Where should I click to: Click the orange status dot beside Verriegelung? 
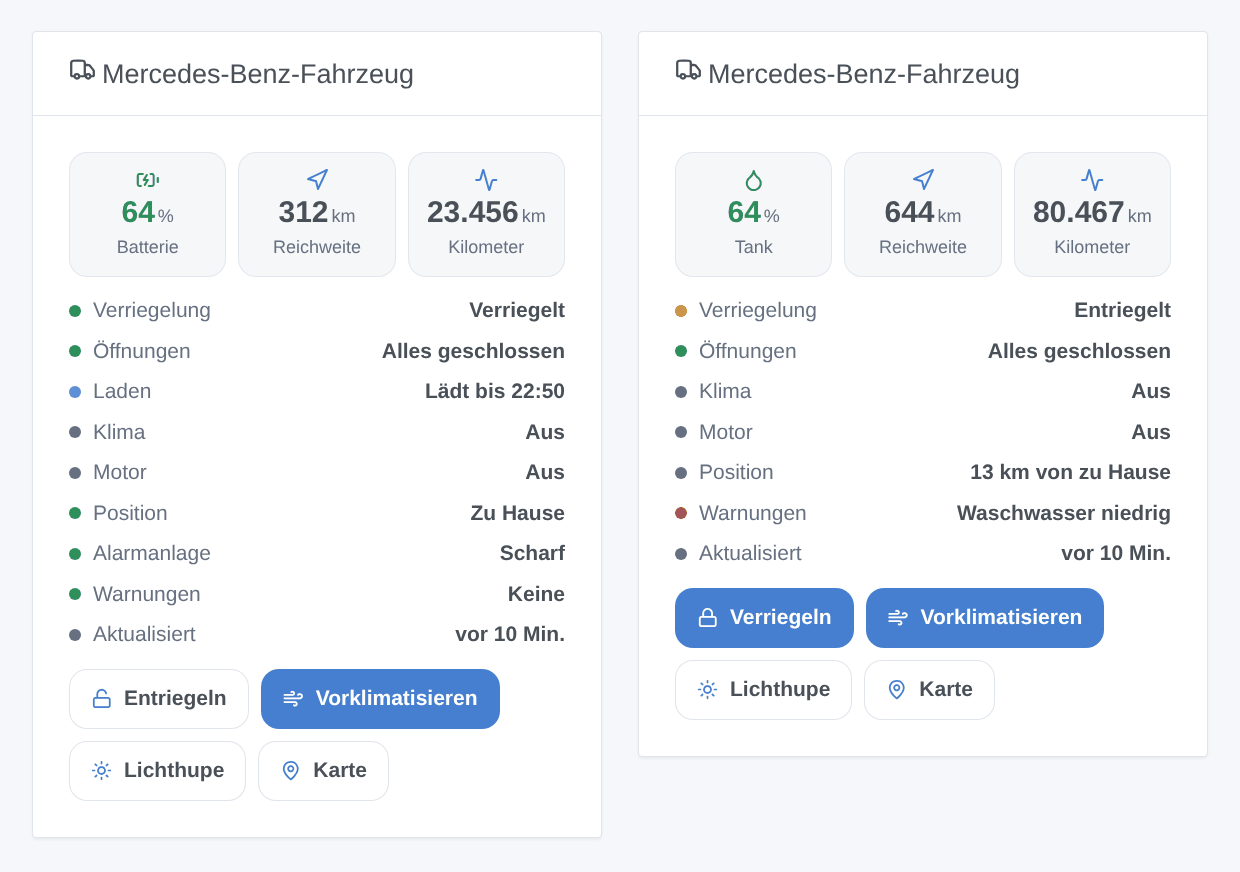(x=681, y=311)
